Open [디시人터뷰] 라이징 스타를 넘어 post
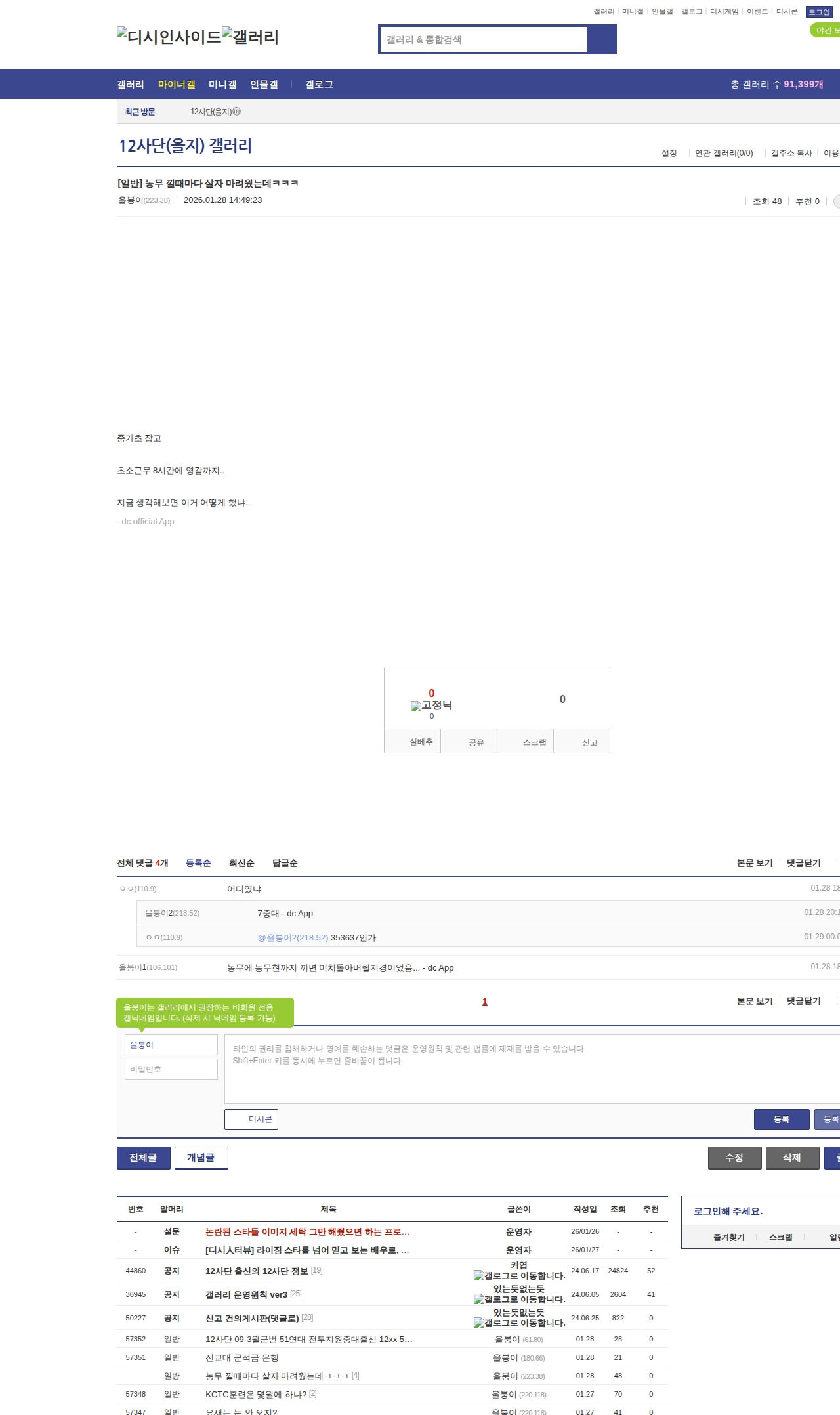840x1415 pixels. pyautogui.click(x=307, y=1250)
